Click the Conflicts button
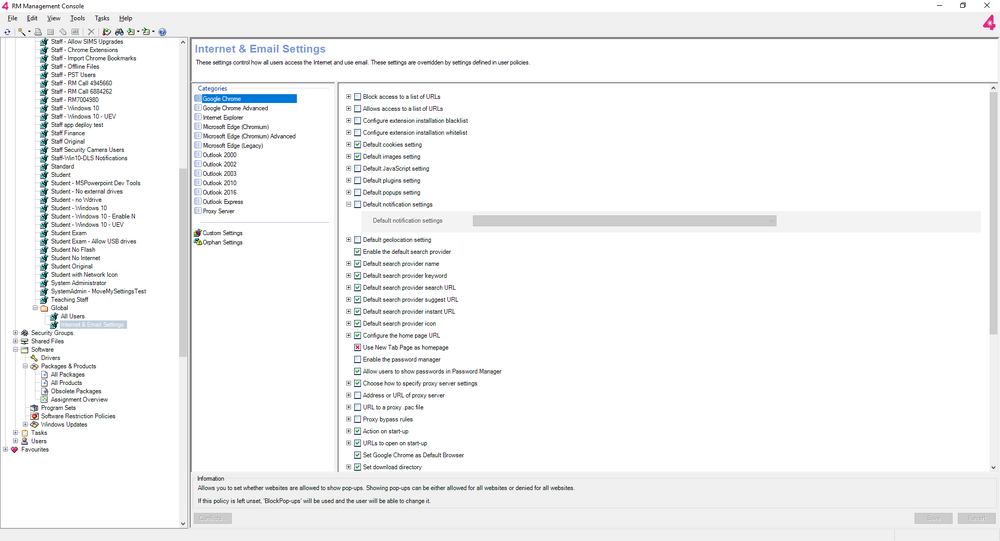Viewport: 1000px width, 541px height. pos(212,518)
